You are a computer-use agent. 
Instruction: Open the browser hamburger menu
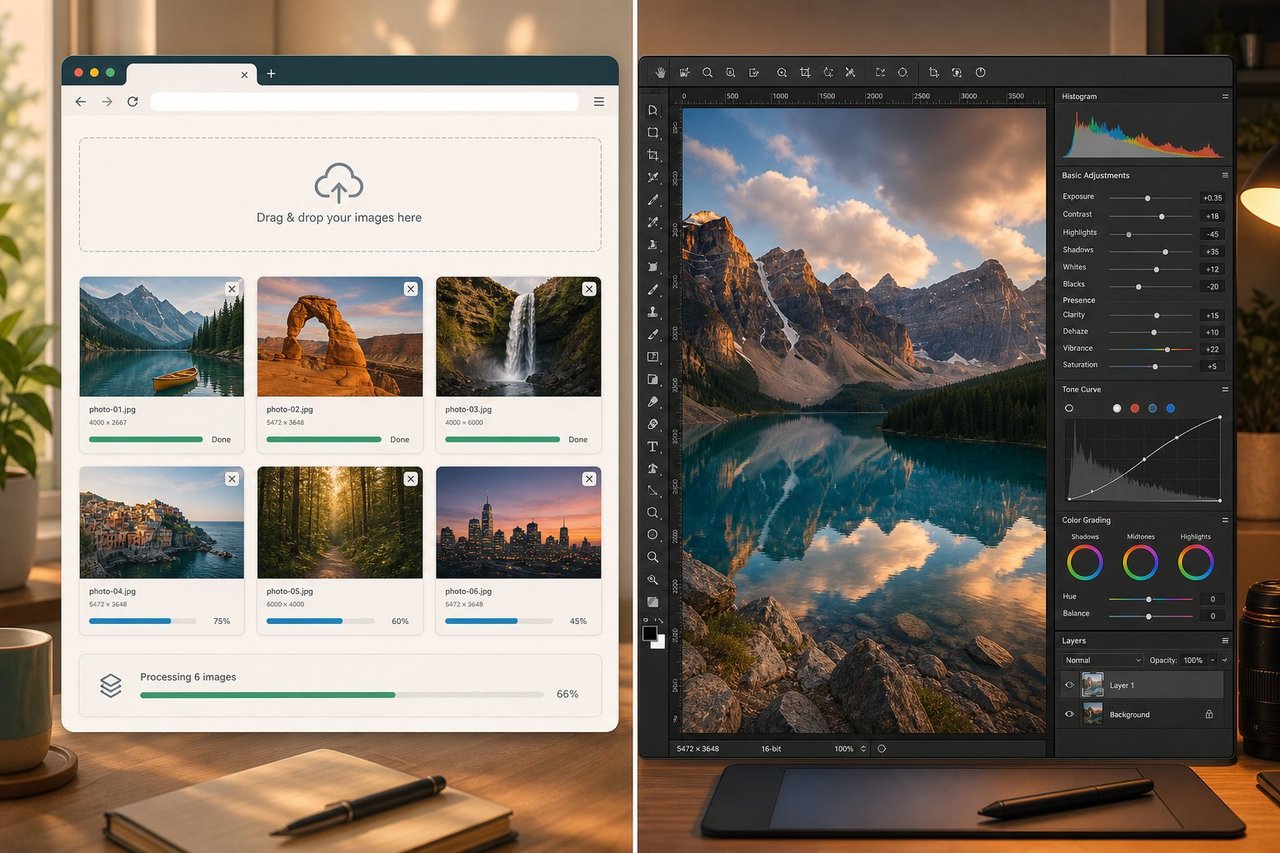(x=599, y=102)
